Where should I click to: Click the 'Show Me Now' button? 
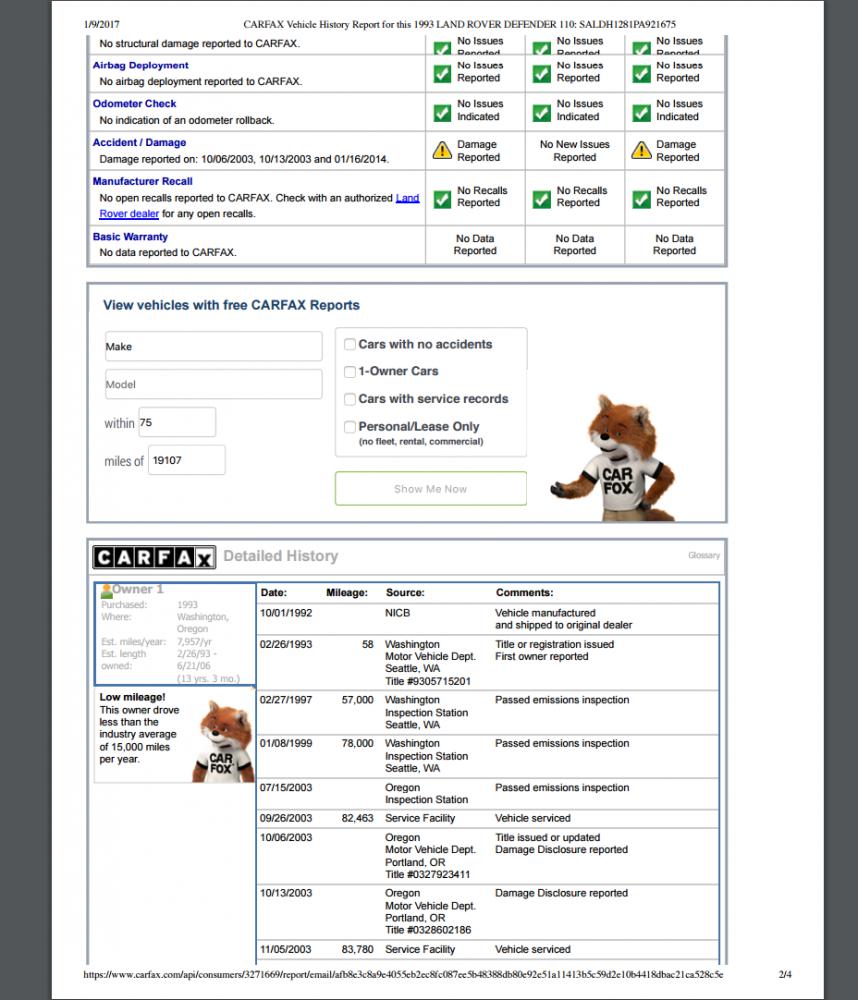(431, 489)
